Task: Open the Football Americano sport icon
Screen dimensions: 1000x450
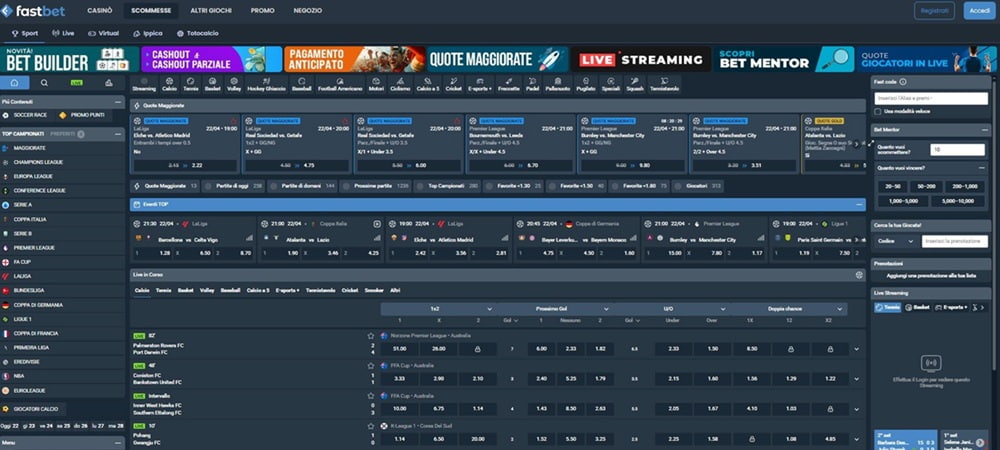Action: 340,84
